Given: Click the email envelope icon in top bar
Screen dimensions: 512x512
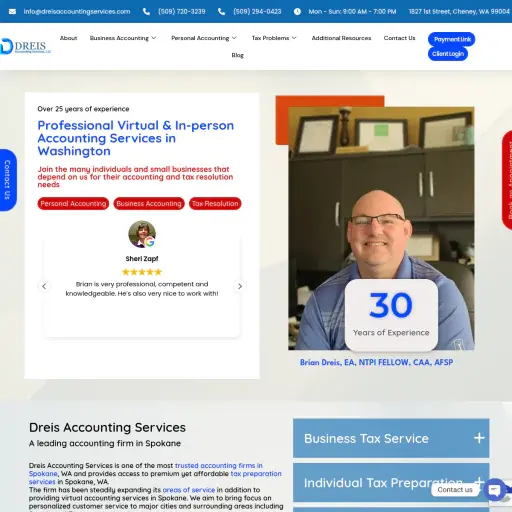Looking at the screenshot, I should coord(12,12).
